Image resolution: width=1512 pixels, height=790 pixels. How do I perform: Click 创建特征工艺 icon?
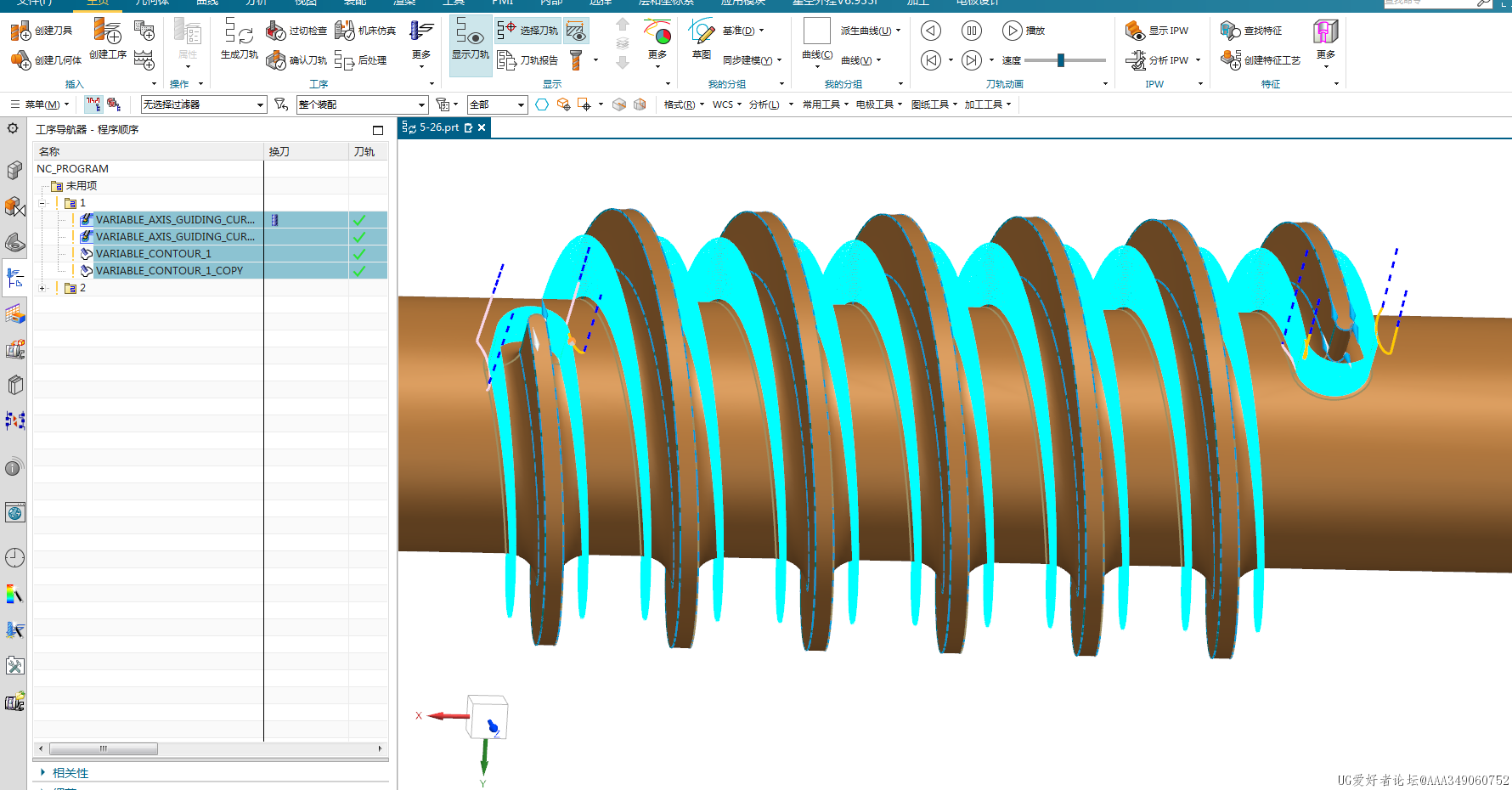[1230, 59]
